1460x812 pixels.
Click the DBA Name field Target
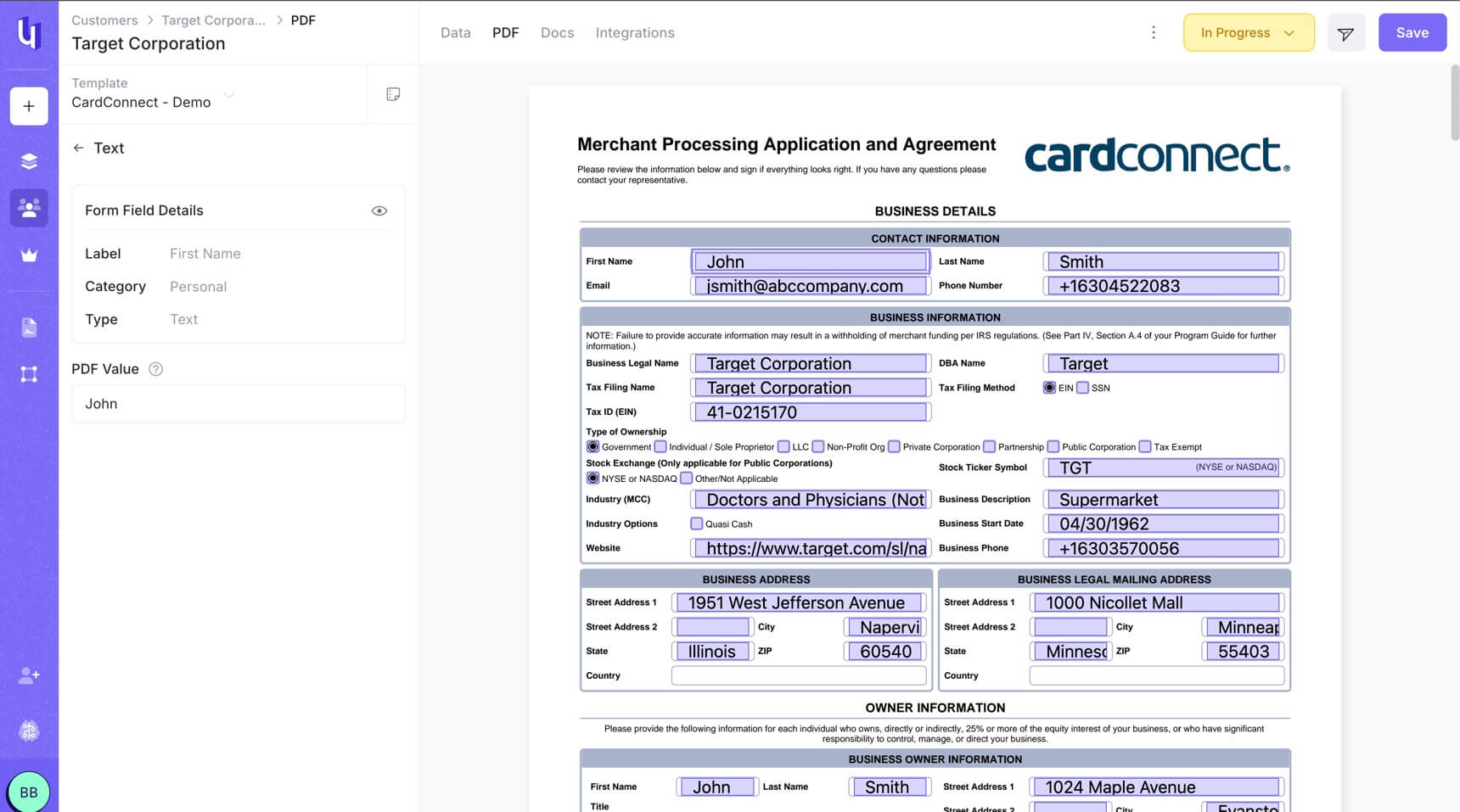tap(1163, 363)
